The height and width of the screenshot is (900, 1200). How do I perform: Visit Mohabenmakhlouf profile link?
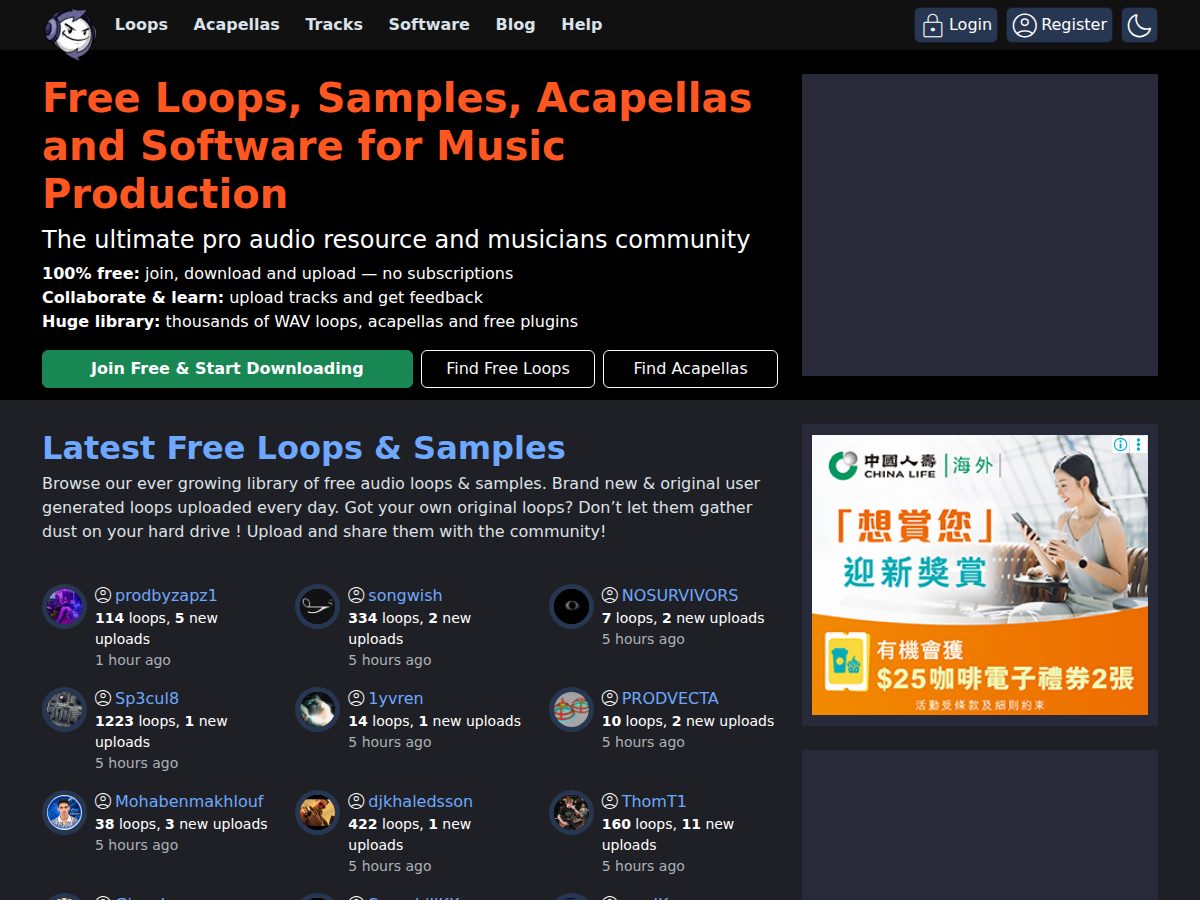pyautogui.click(x=189, y=801)
